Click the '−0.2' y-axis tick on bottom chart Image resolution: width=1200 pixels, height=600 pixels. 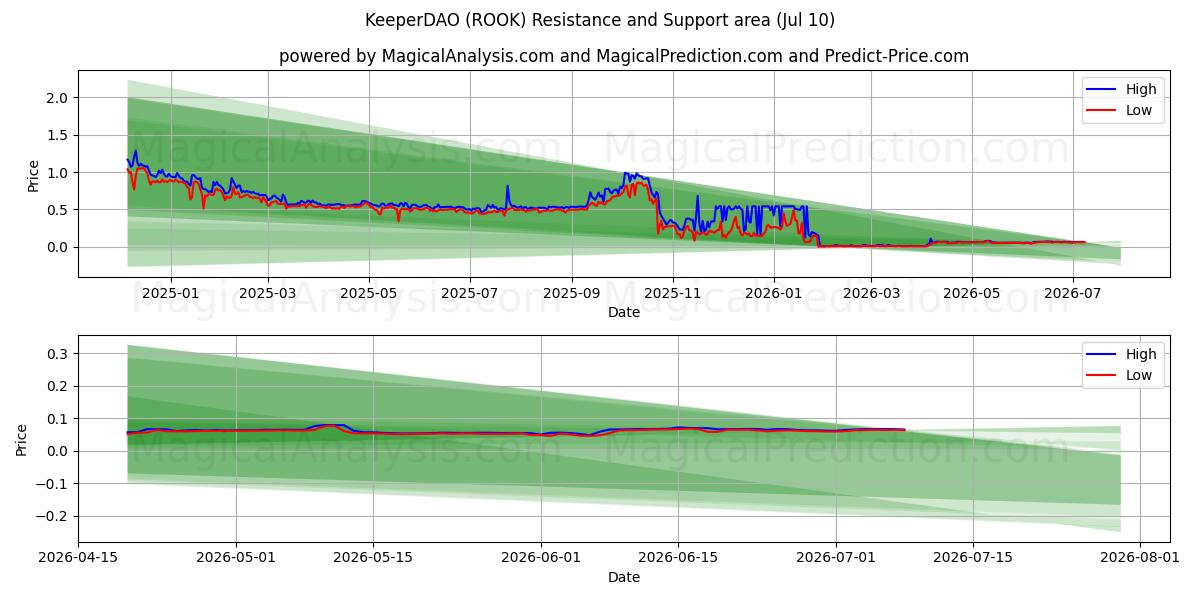[54, 517]
